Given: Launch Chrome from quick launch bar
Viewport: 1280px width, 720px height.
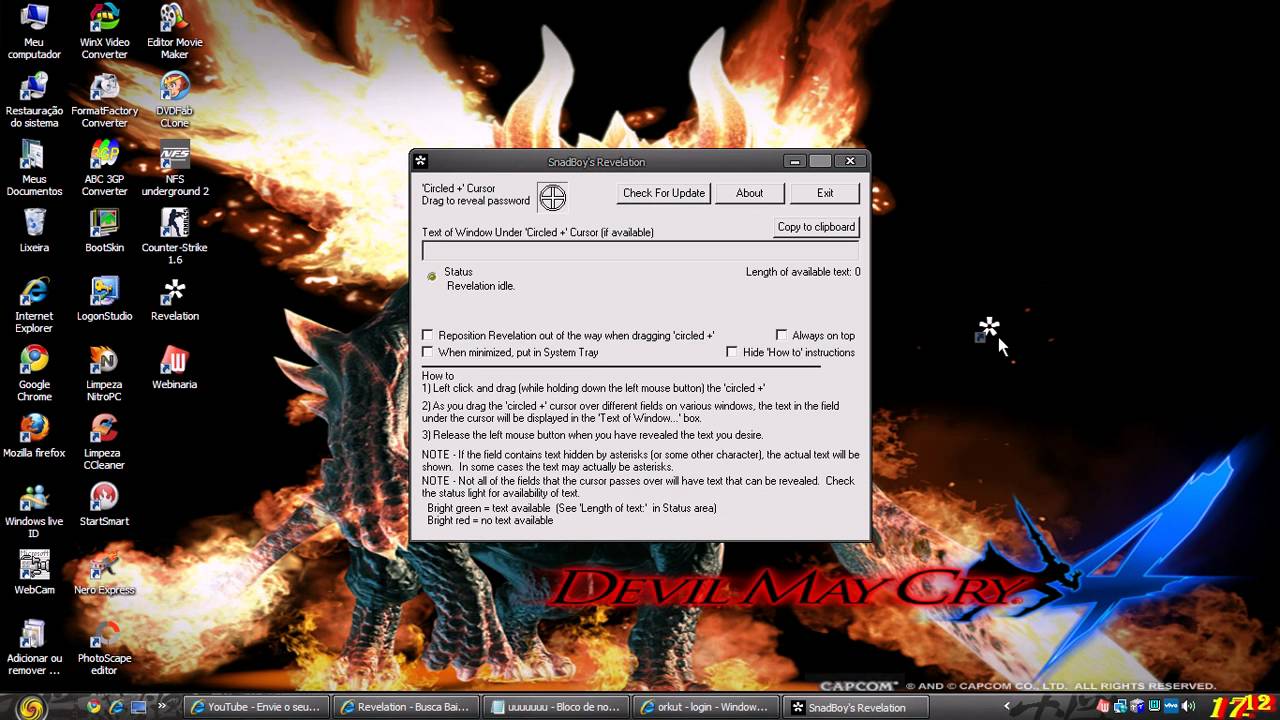Looking at the screenshot, I should pos(94,707).
